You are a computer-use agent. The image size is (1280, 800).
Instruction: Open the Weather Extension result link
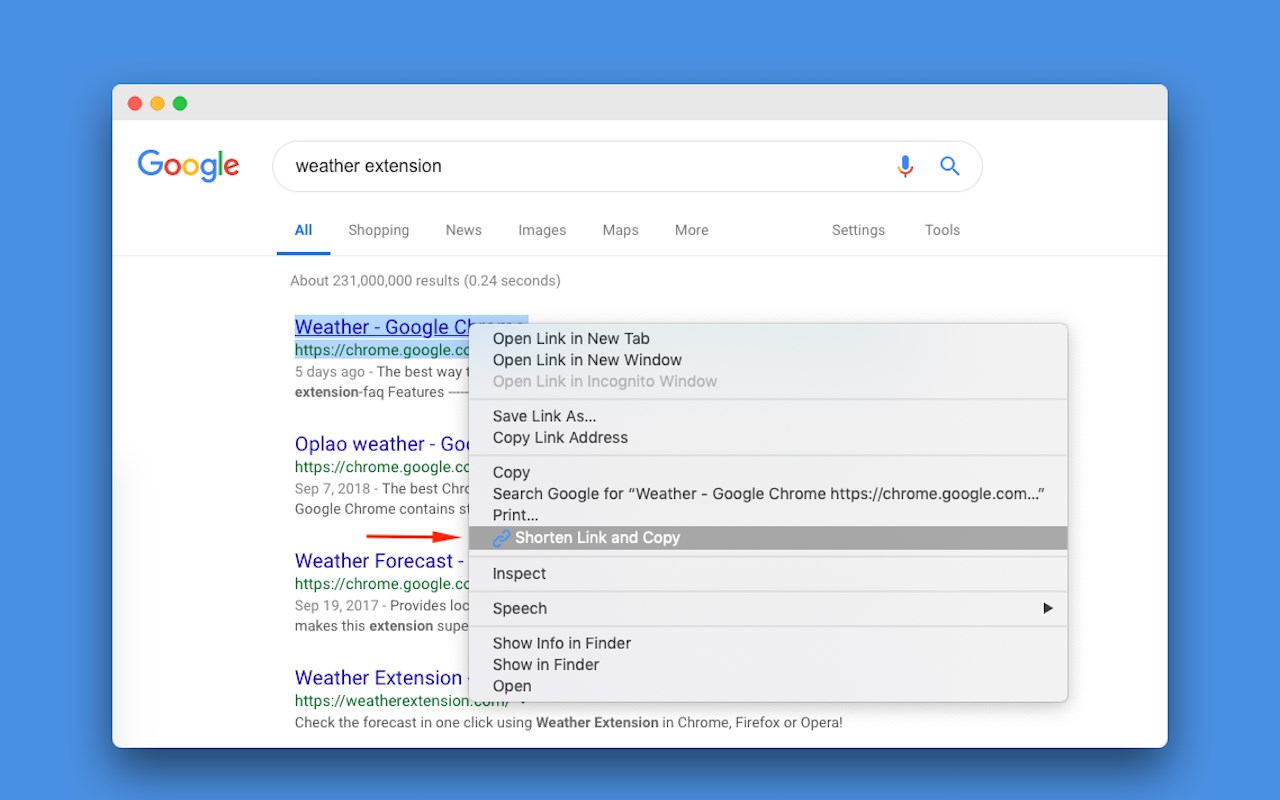[x=379, y=678]
